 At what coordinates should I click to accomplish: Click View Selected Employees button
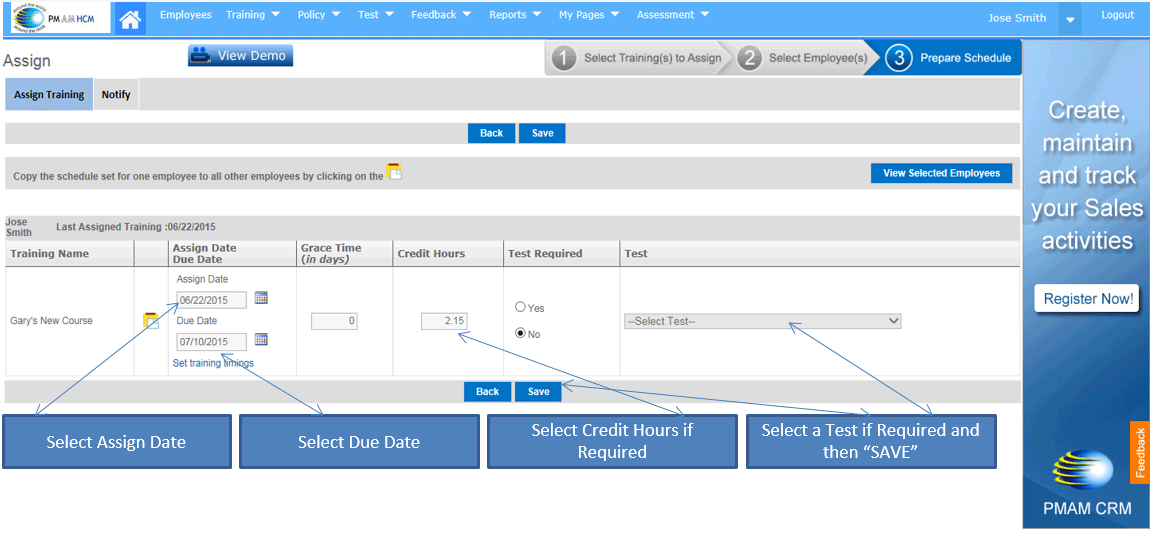[x=942, y=174]
